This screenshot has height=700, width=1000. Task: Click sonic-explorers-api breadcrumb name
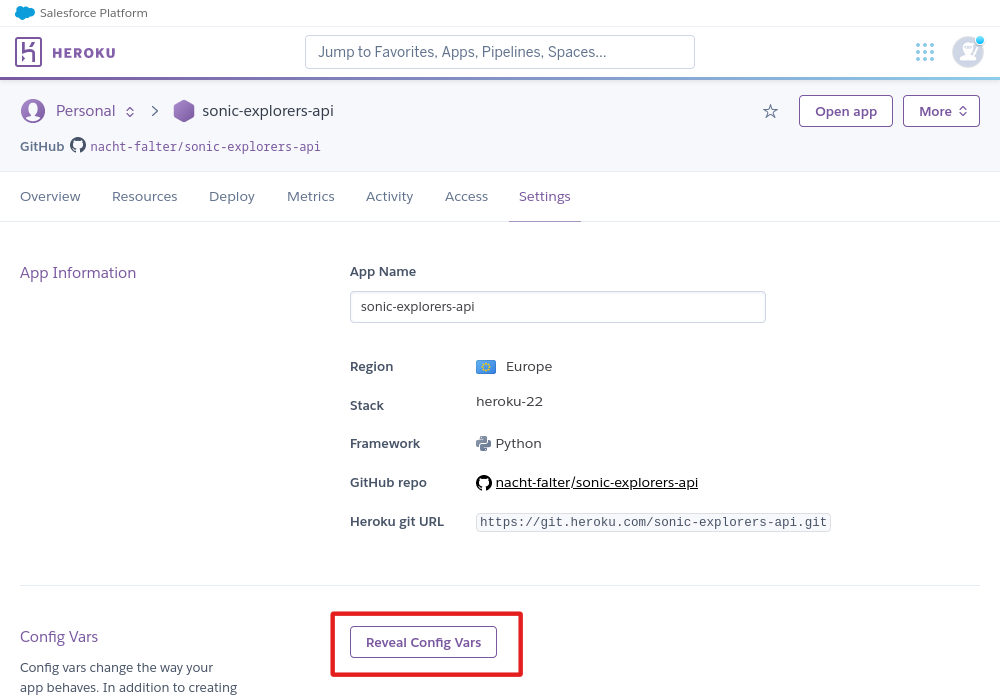pos(268,111)
